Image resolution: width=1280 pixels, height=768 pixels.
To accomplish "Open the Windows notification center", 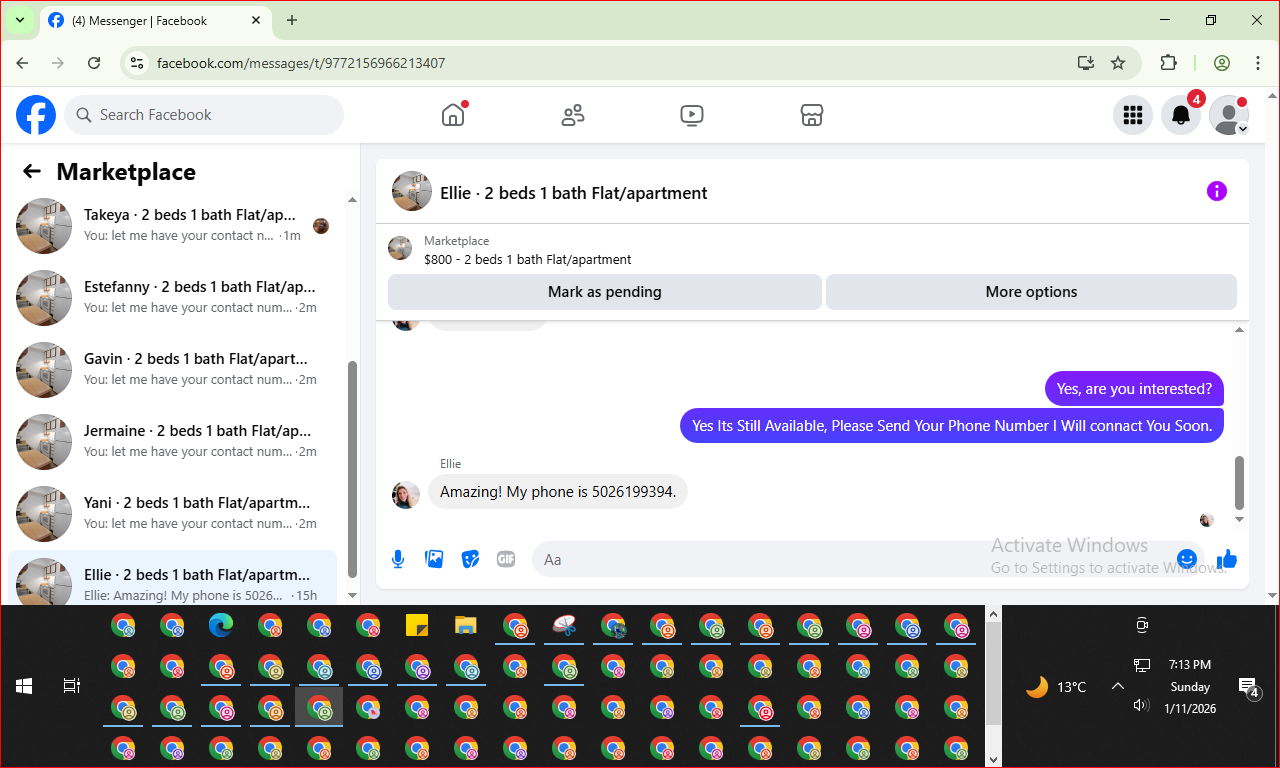I will (1248, 687).
